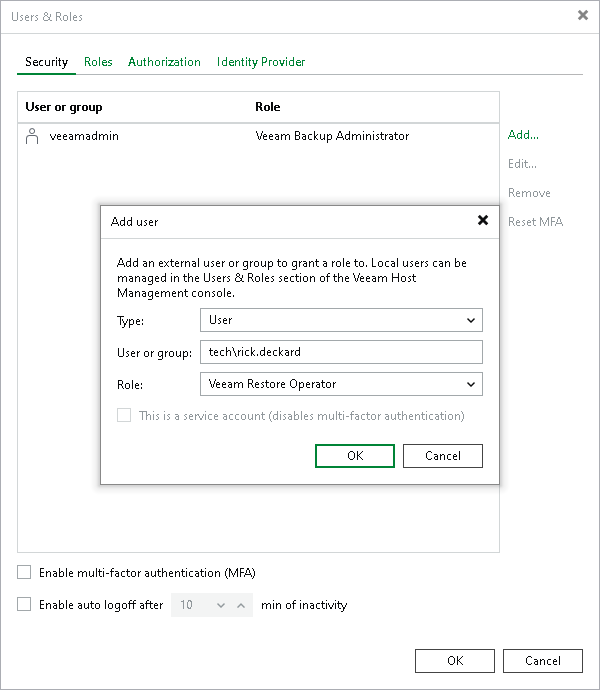Open the Authorization tab
Screen dimensions: 600x690
164,62
